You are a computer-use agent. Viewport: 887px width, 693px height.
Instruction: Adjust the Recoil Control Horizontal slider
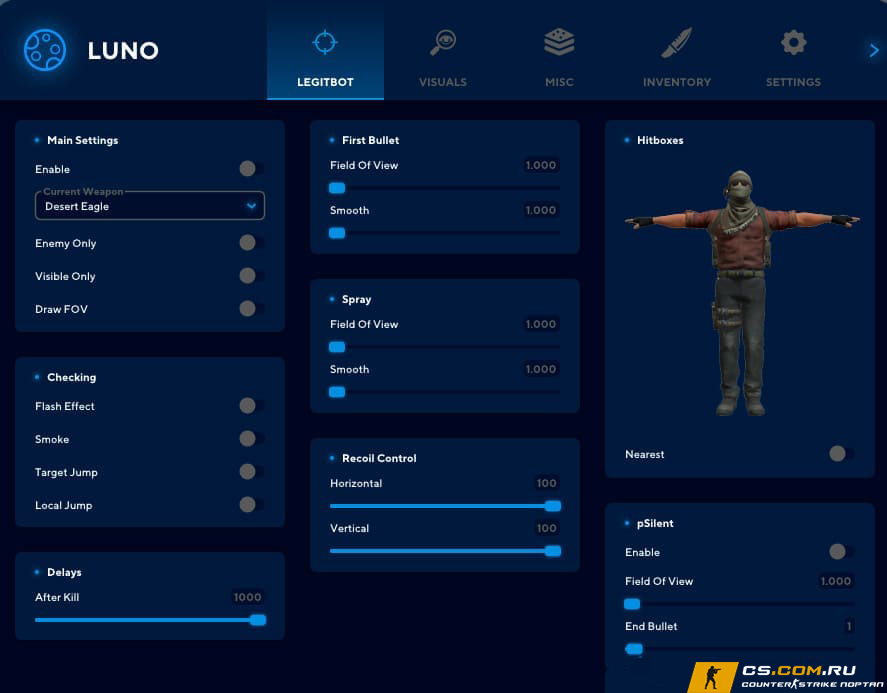(445, 506)
